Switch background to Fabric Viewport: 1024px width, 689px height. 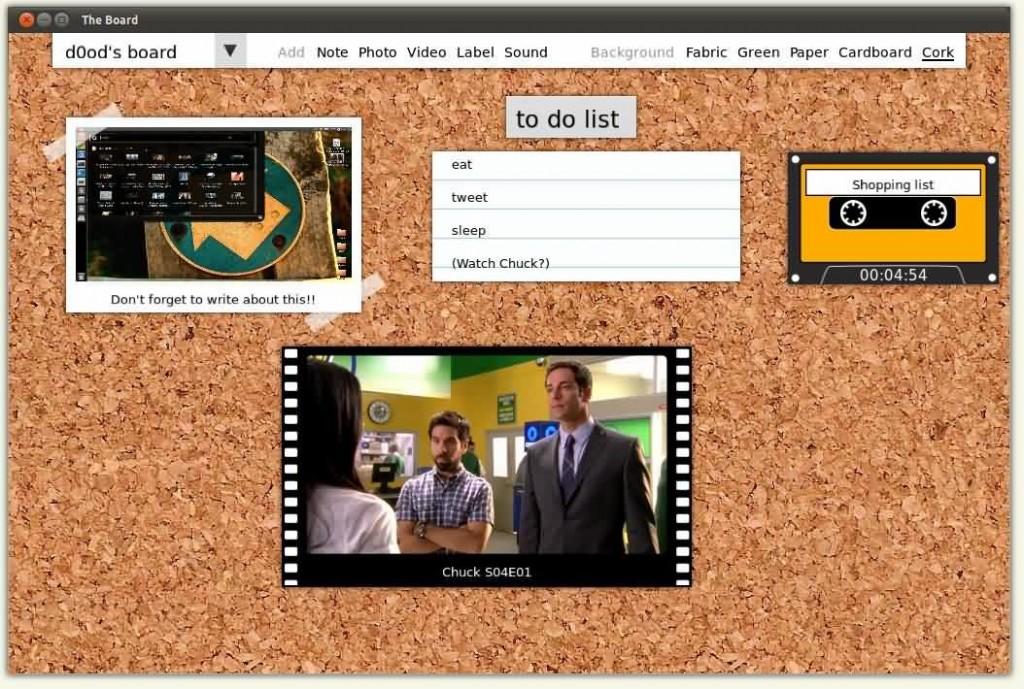pyautogui.click(x=706, y=52)
